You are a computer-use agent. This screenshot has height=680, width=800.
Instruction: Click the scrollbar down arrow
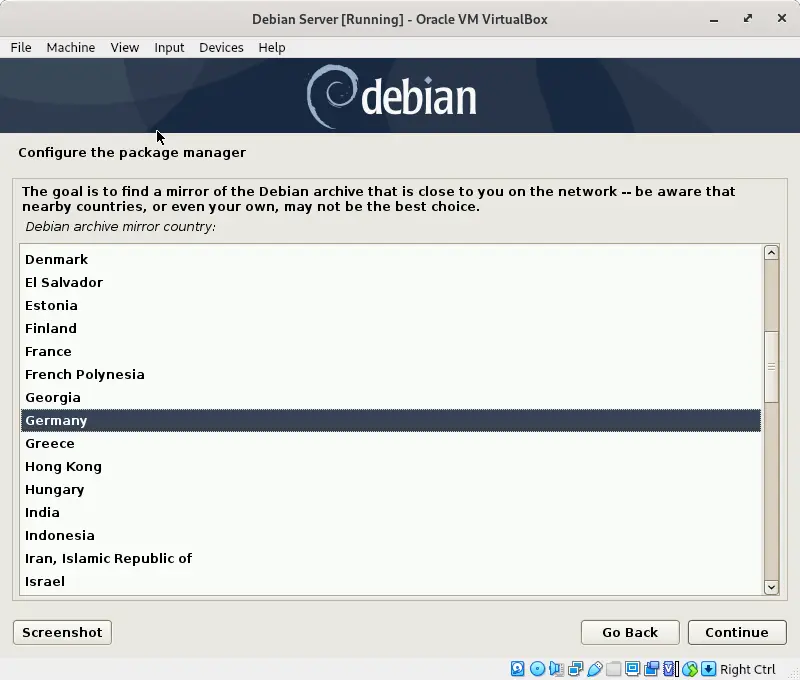pyautogui.click(x=771, y=587)
